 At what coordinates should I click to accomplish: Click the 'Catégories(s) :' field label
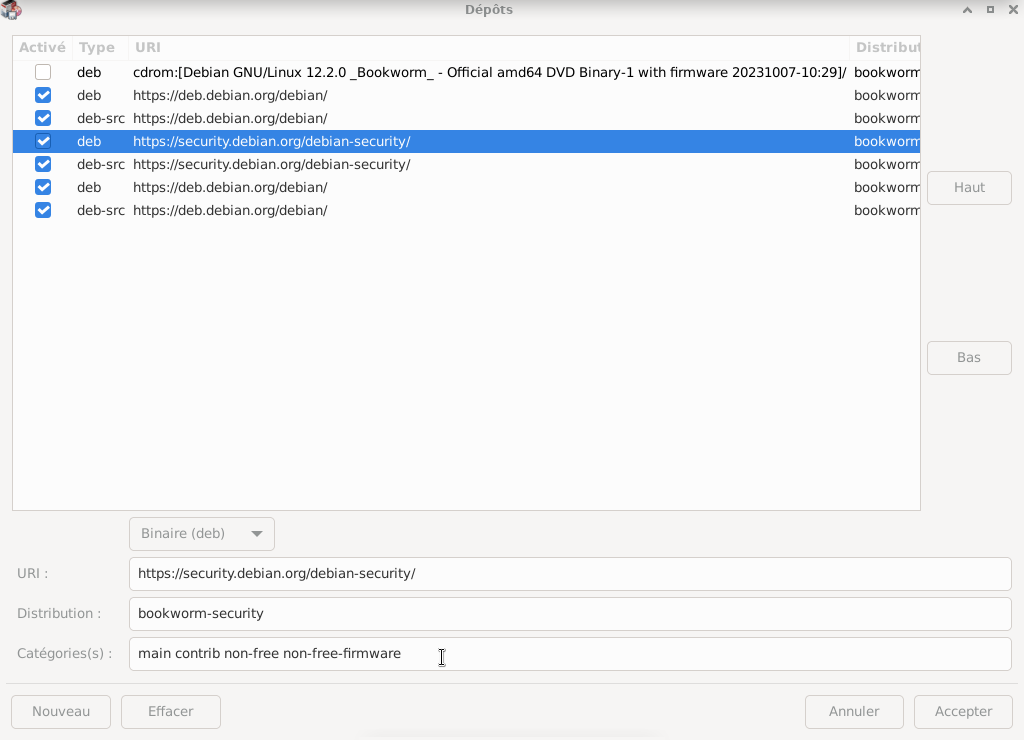[x=65, y=653]
